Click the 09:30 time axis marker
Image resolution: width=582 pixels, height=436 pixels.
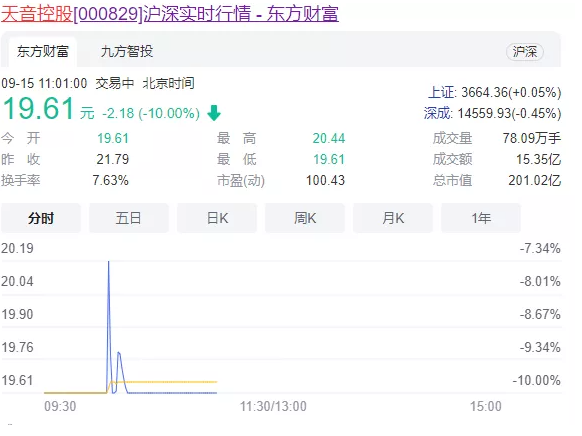coord(60,406)
